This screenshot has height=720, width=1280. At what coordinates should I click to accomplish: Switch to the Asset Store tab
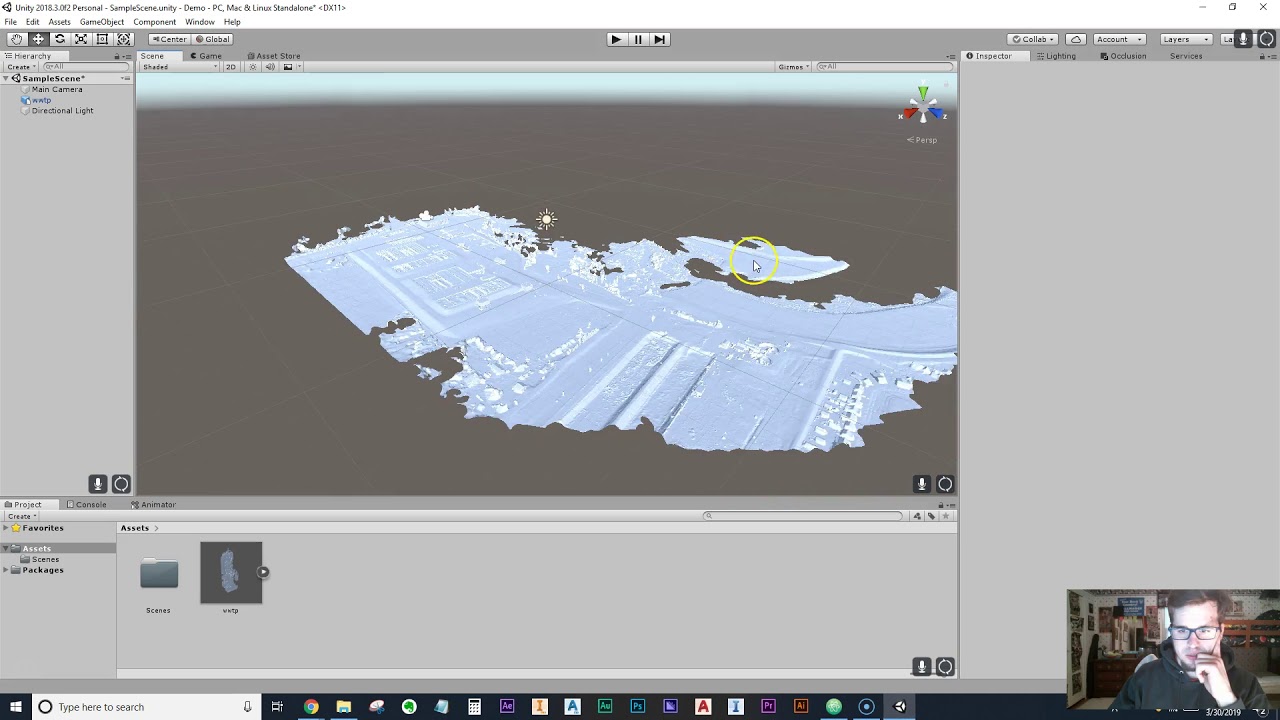(x=273, y=56)
